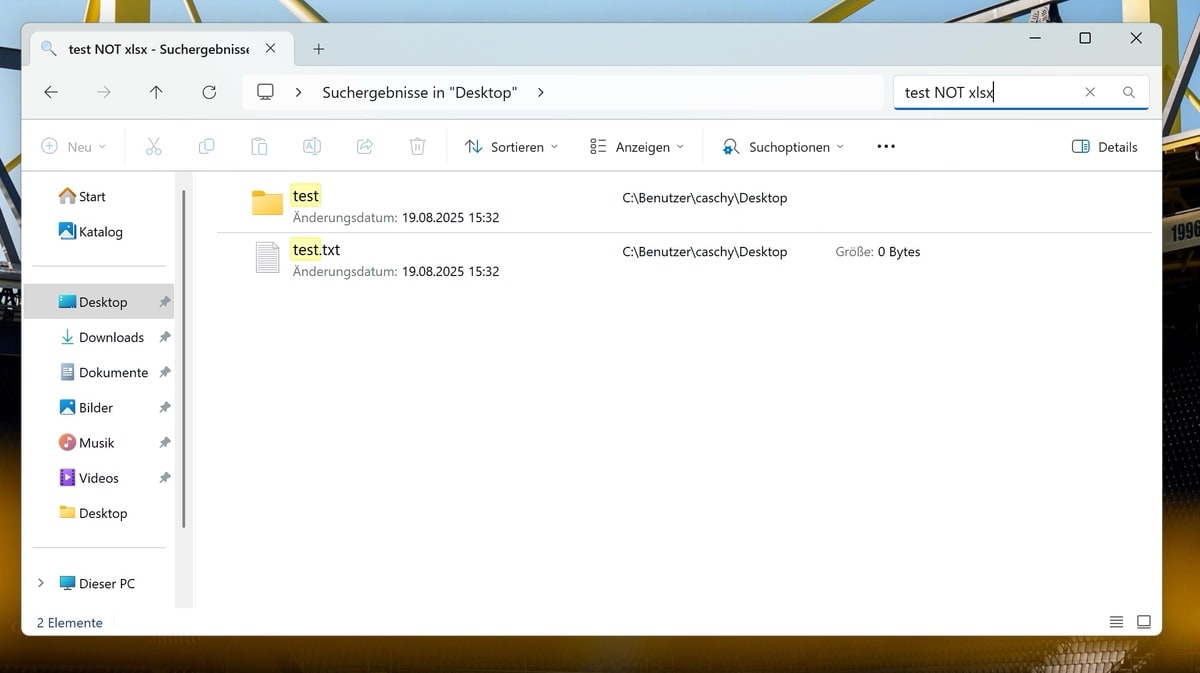The image size is (1200, 673).
Task: Select the test folder result
Action: [306, 197]
